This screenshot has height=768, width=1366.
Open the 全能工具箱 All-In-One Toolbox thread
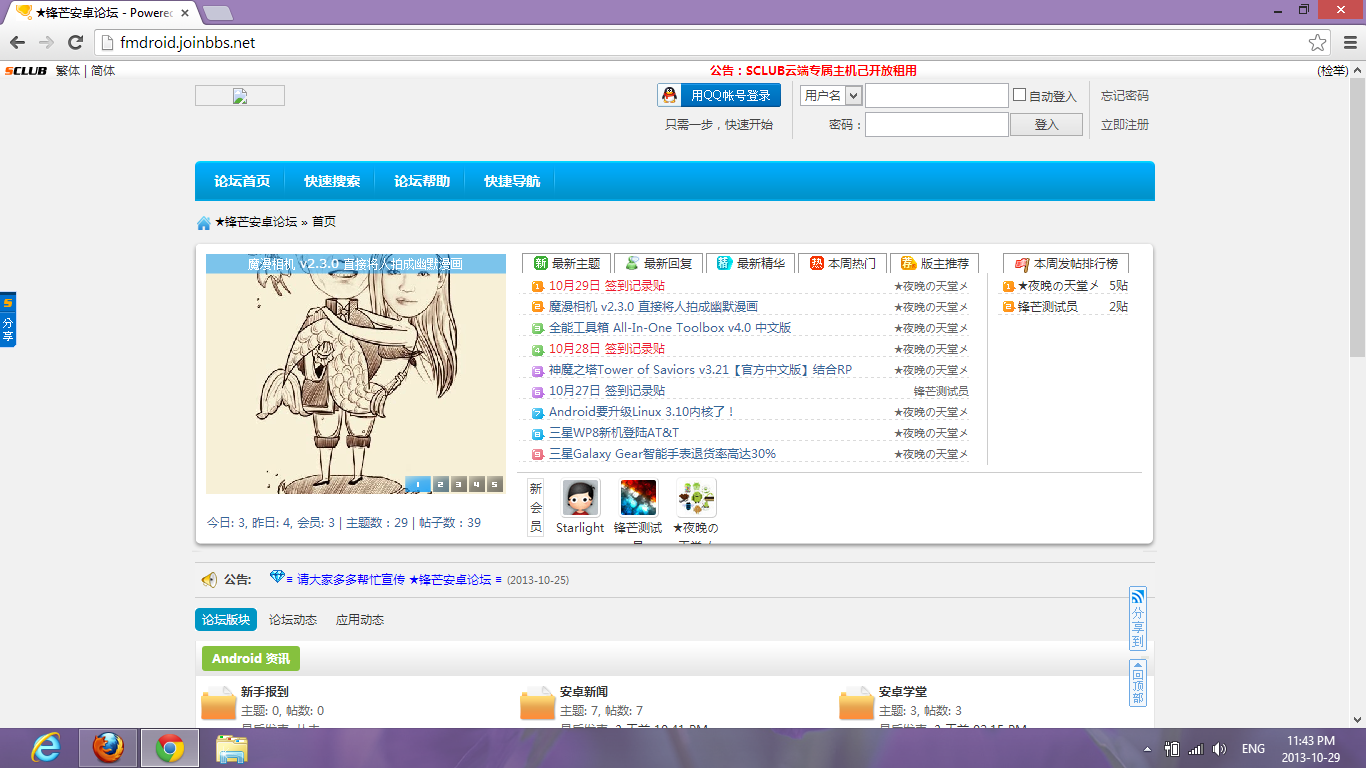click(x=670, y=328)
